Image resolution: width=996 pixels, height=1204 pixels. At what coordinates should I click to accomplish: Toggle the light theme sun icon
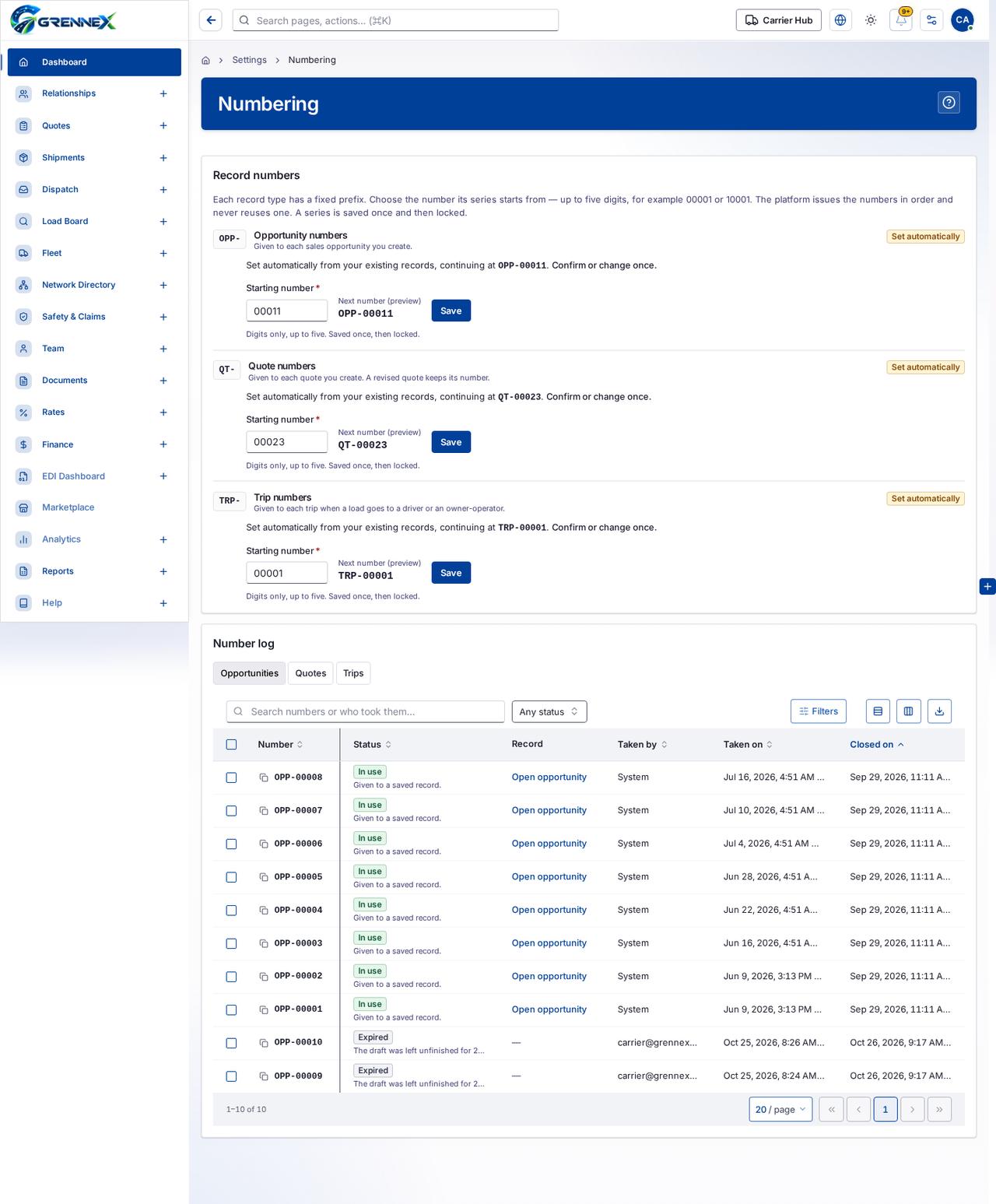[871, 20]
